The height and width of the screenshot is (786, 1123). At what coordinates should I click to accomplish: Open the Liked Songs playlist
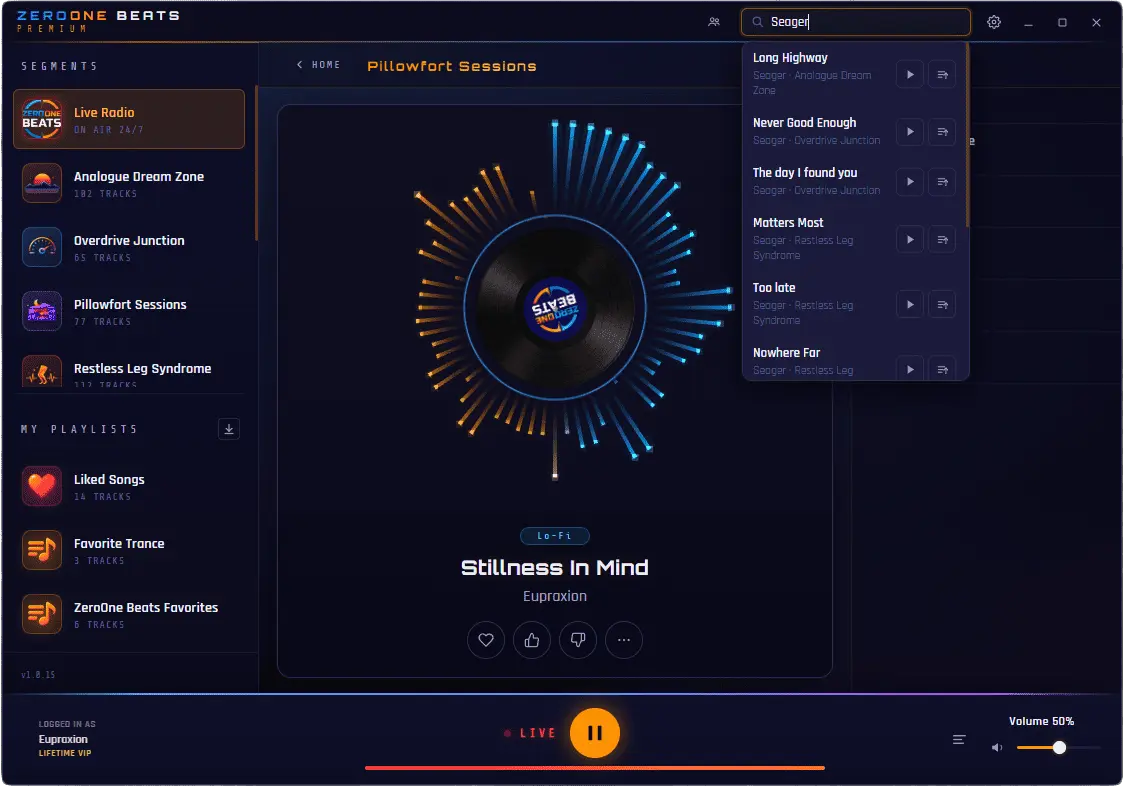click(x=129, y=486)
